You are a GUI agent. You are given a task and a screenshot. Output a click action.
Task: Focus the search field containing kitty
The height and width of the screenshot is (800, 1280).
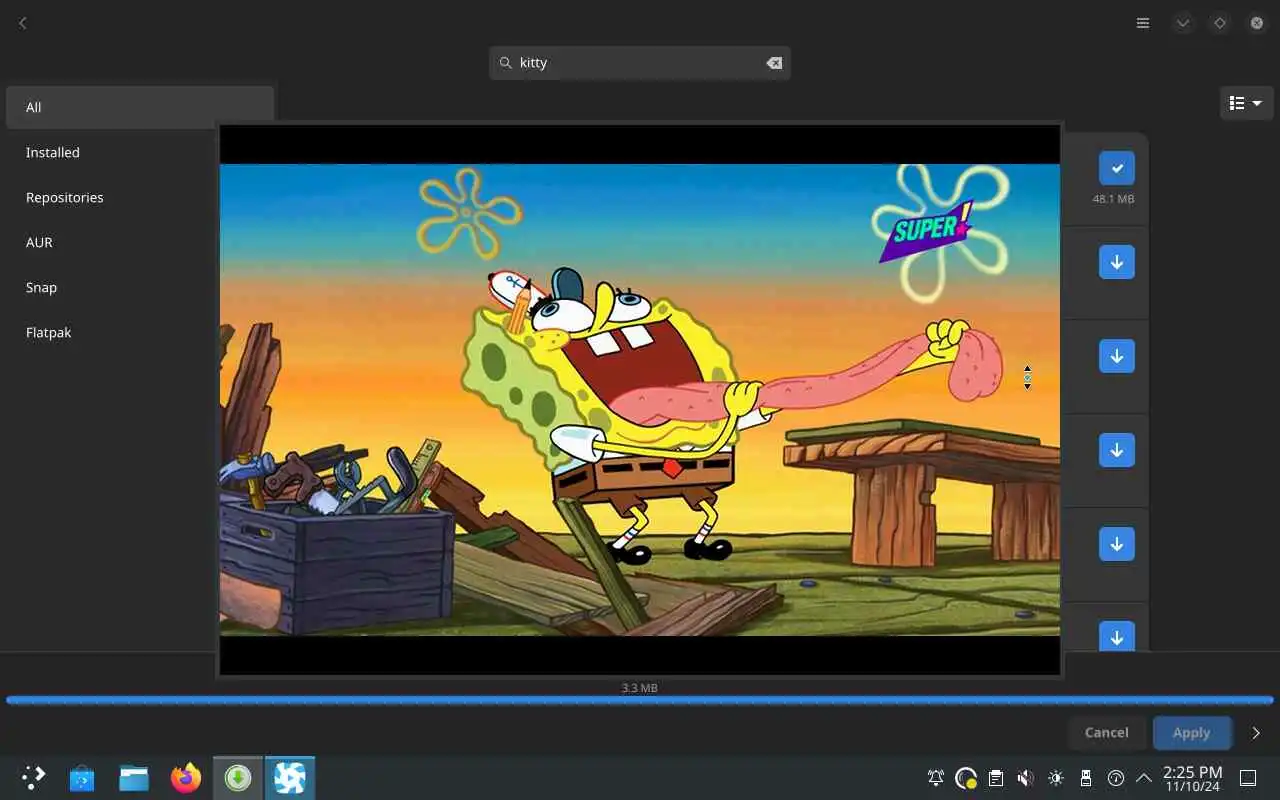640,63
